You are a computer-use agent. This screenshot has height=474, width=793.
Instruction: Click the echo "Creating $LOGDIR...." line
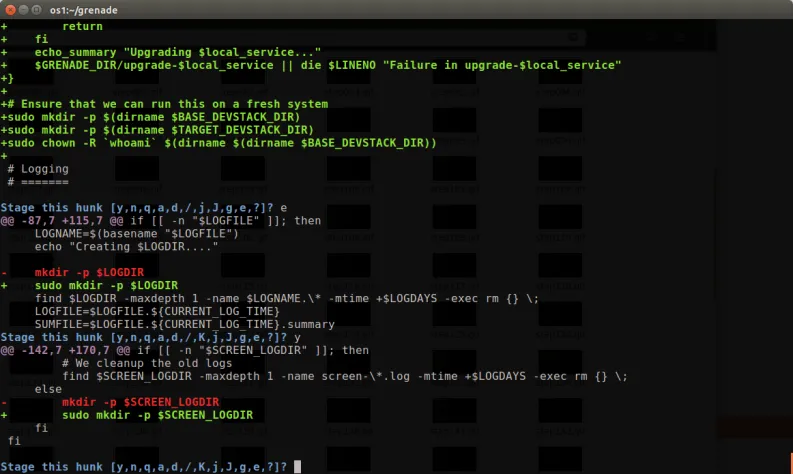pos(126,247)
